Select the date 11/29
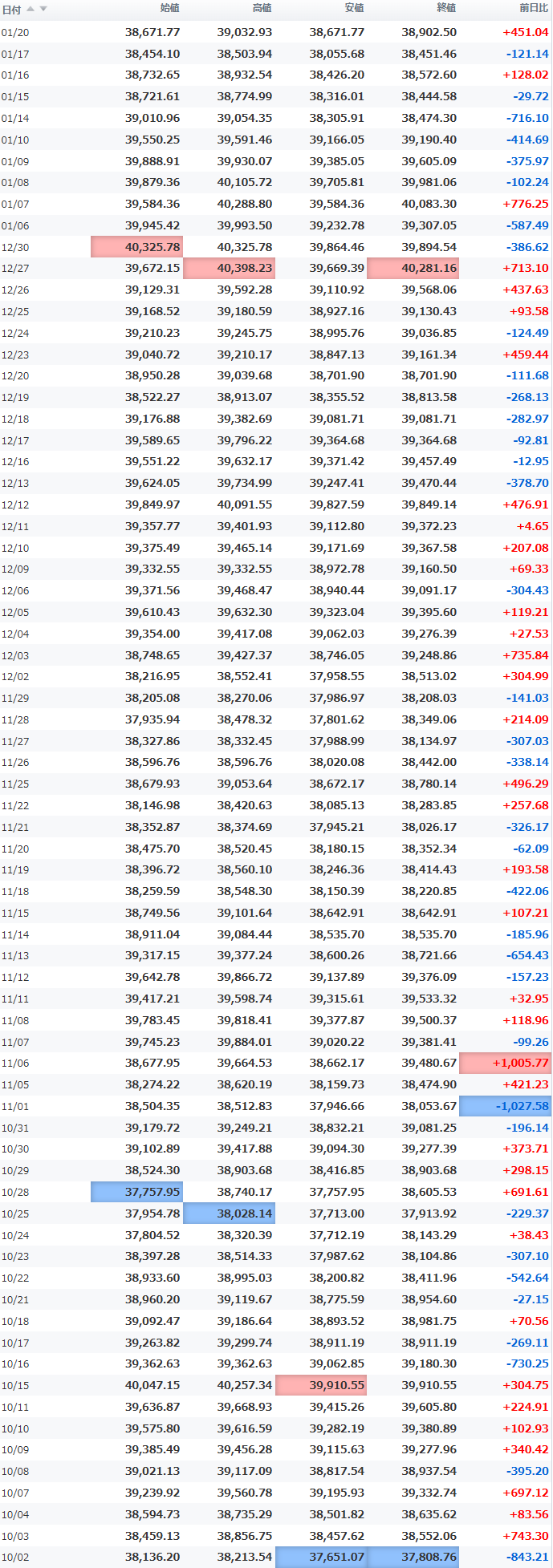Viewport: 553px width, 1568px height. [15, 699]
